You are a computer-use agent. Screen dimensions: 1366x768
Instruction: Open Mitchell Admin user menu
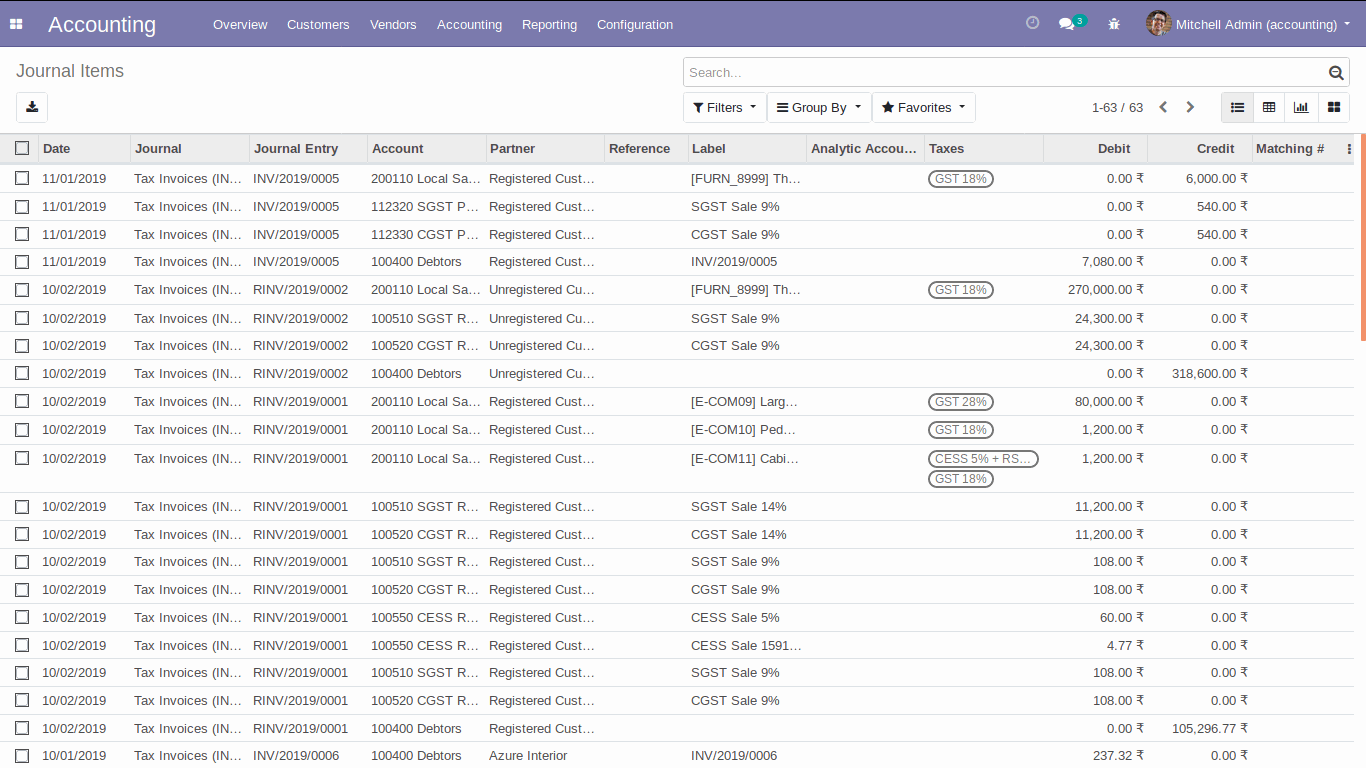tap(1256, 24)
